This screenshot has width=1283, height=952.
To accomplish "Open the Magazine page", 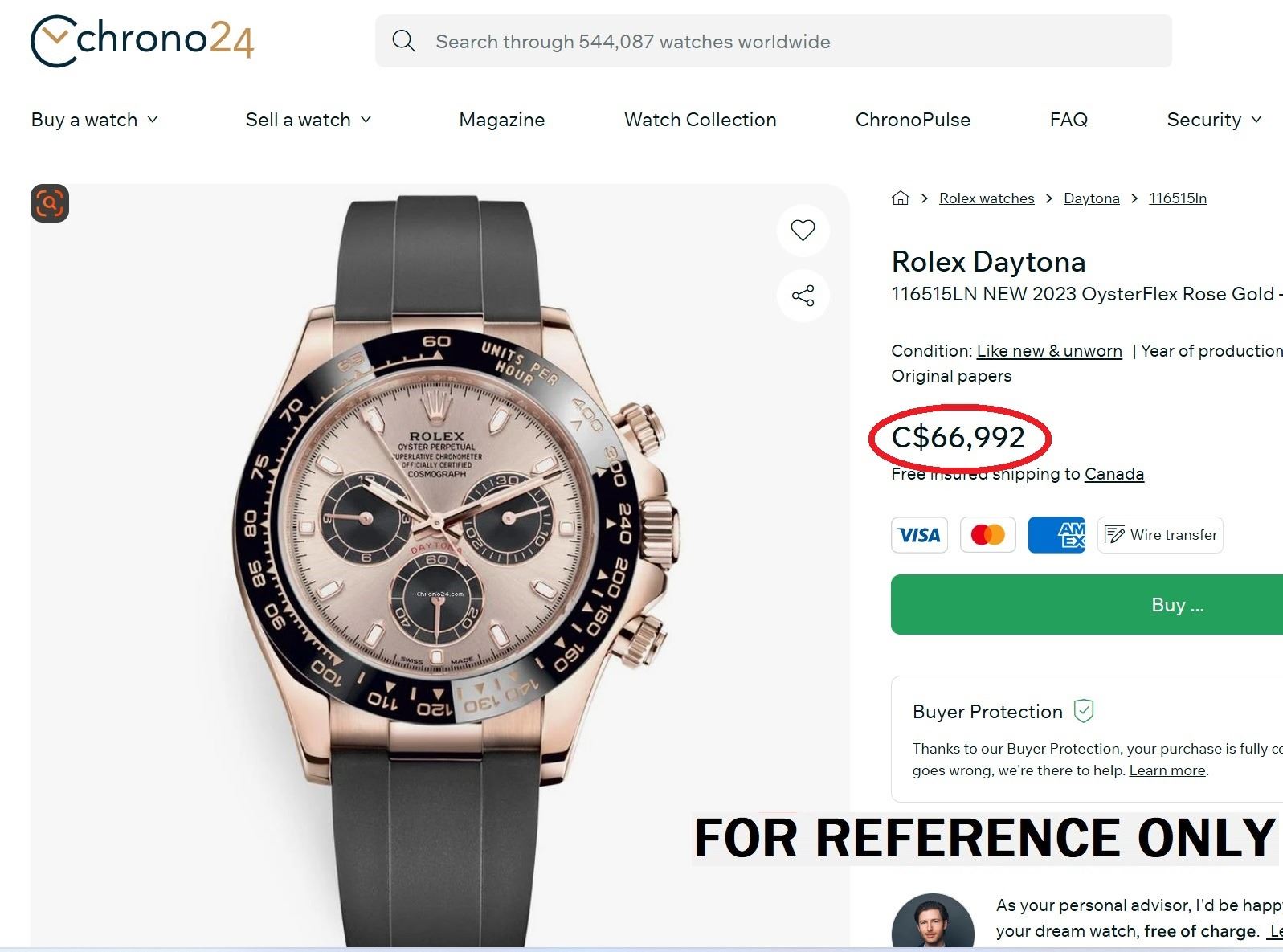I will pyautogui.click(x=501, y=120).
